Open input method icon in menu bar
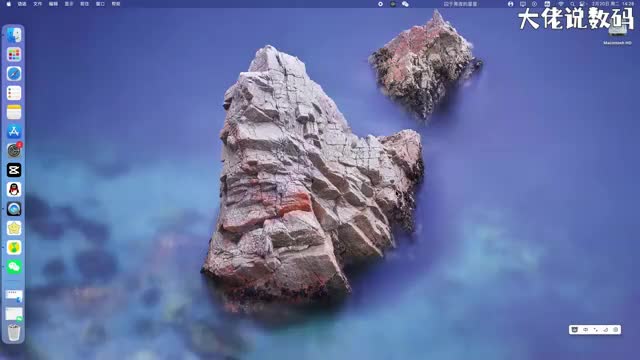640x360 pixels. pyautogui.click(x=547, y=4)
